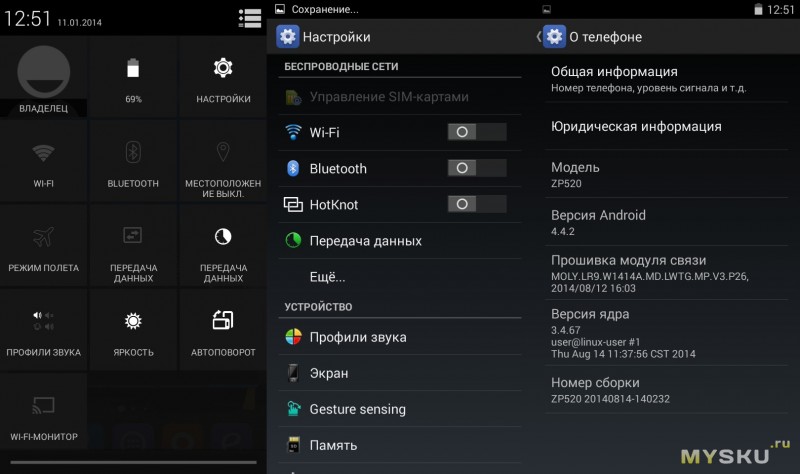Tap the Яркость brightness tile
This screenshot has height=474, width=800.
pyautogui.click(x=133, y=330)
